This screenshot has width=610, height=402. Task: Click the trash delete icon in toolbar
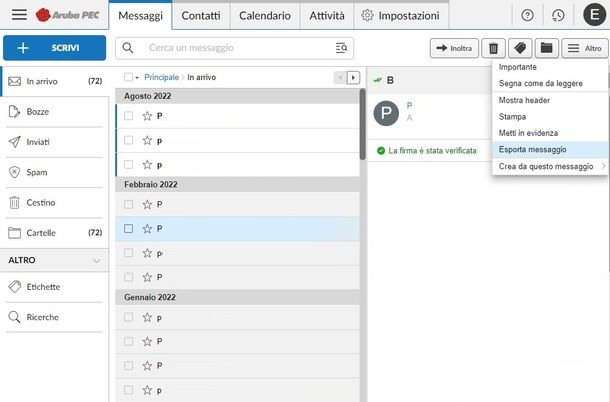(x=493, y=48)
